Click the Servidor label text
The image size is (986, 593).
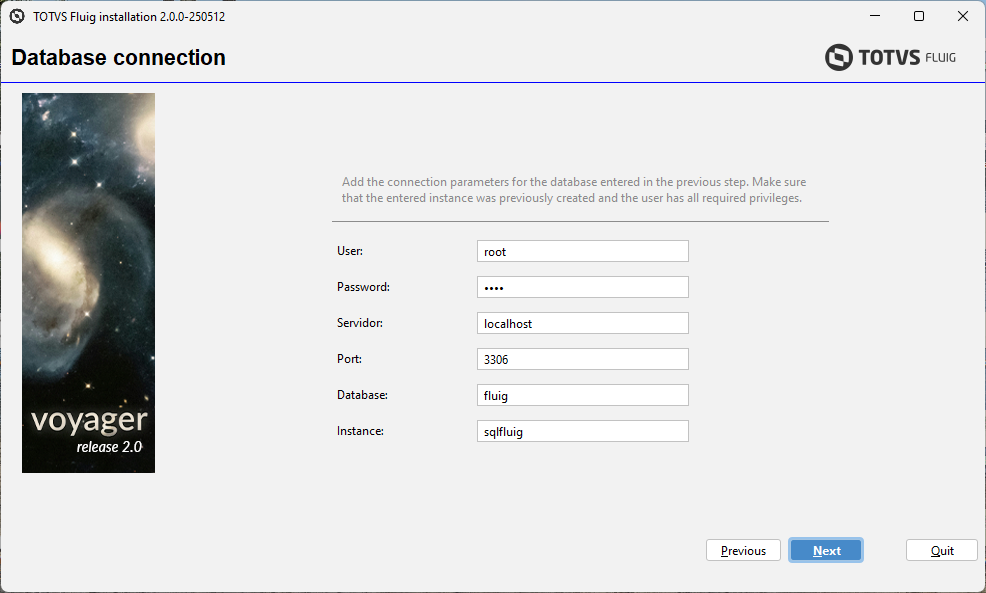360,323
